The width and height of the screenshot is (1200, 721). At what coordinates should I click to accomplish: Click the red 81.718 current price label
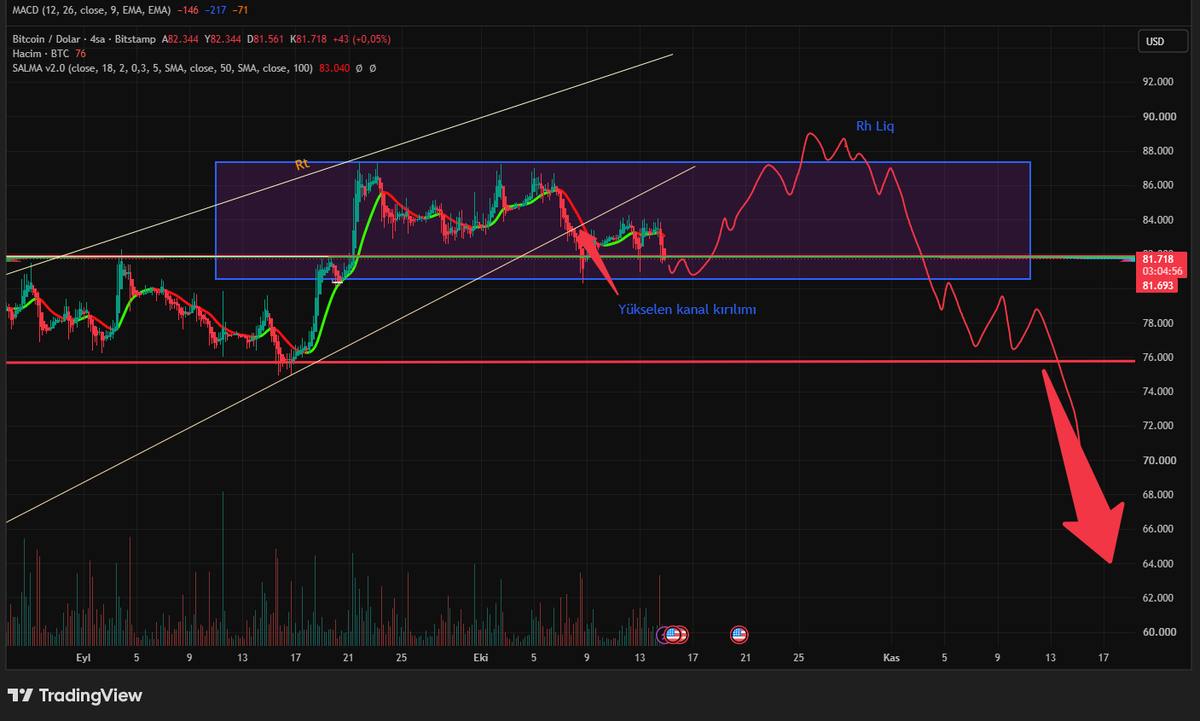click(1158, 258)
